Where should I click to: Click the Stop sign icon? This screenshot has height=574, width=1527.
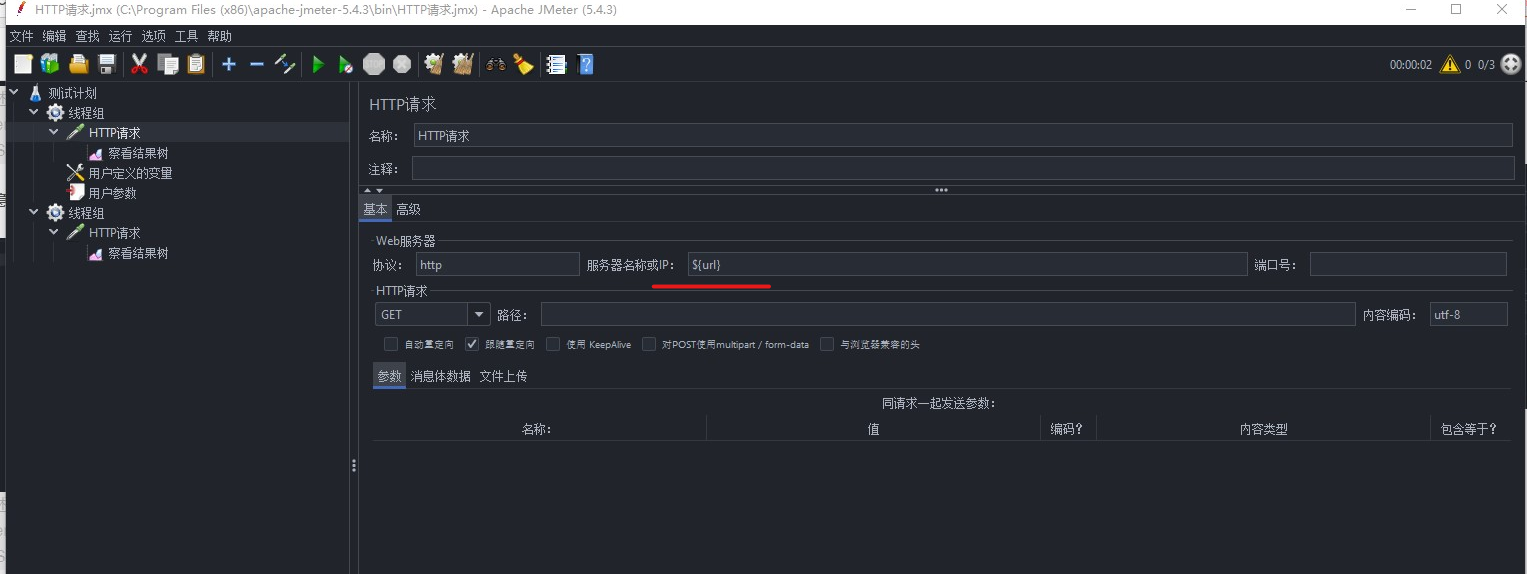(x=374, y=64)
